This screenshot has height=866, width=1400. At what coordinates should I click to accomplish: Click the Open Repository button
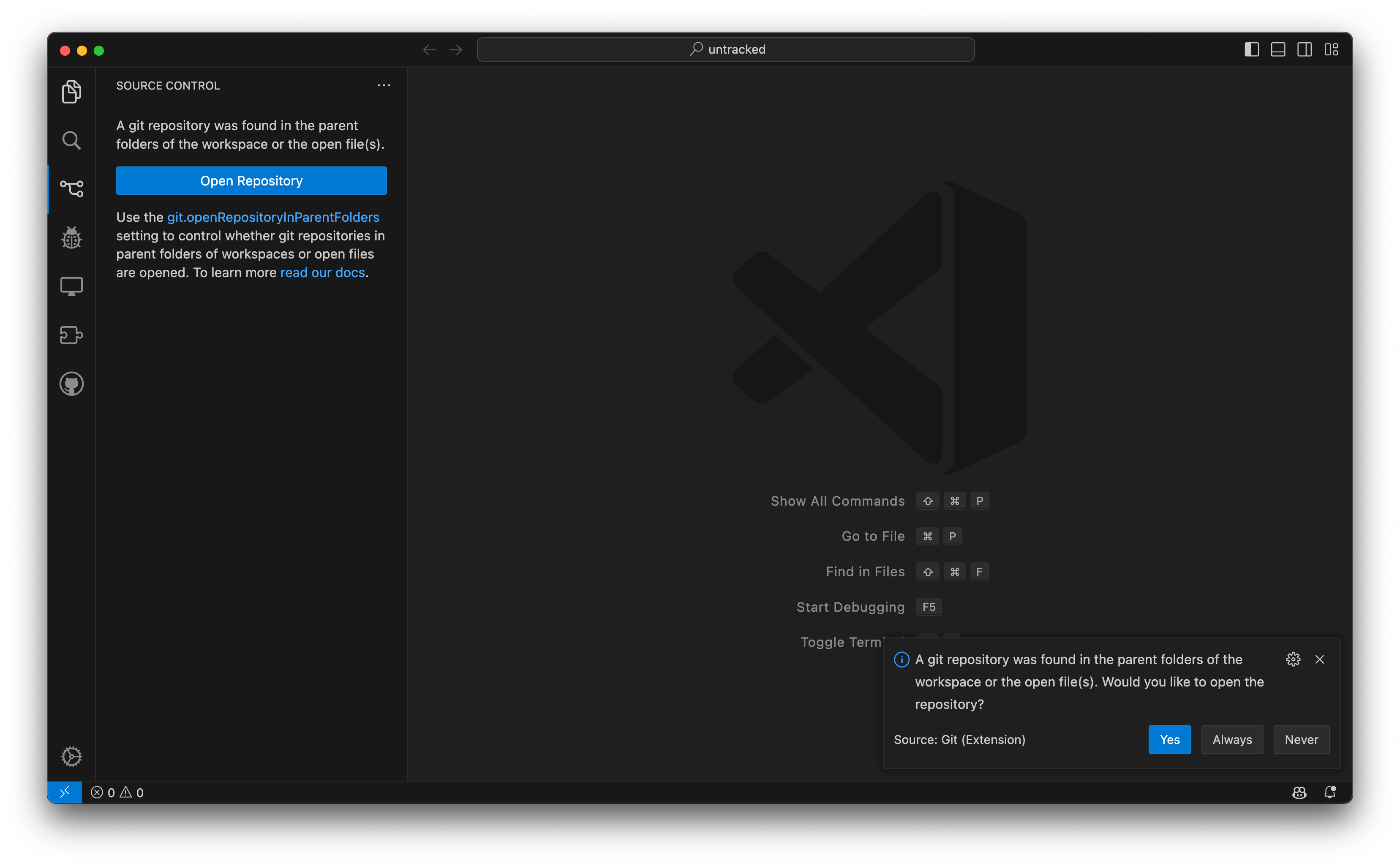pyautogui.click(x=251, y=180)
